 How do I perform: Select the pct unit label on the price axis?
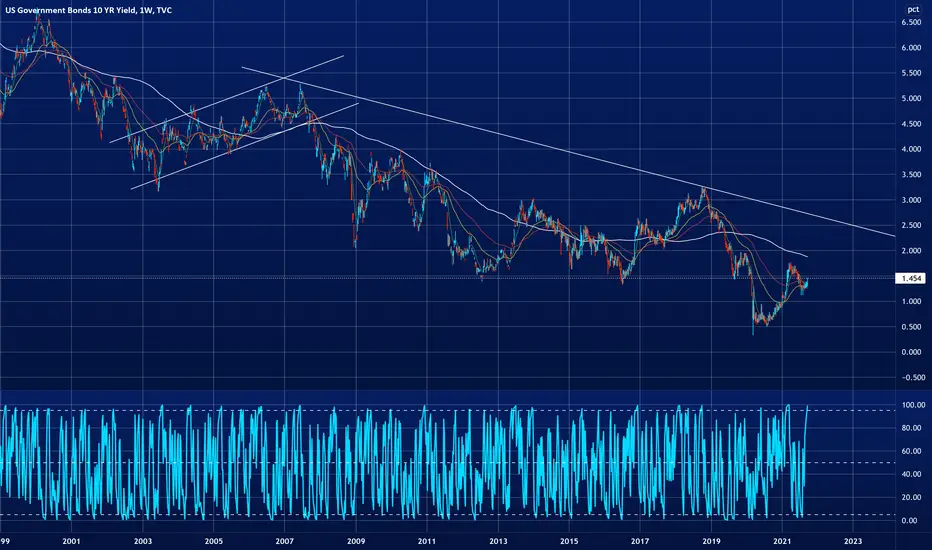913,9
